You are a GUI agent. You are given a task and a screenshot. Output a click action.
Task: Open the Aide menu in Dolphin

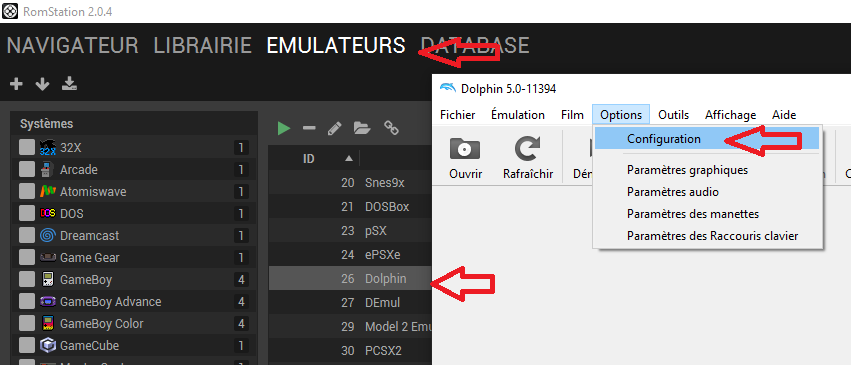[784, 115]
